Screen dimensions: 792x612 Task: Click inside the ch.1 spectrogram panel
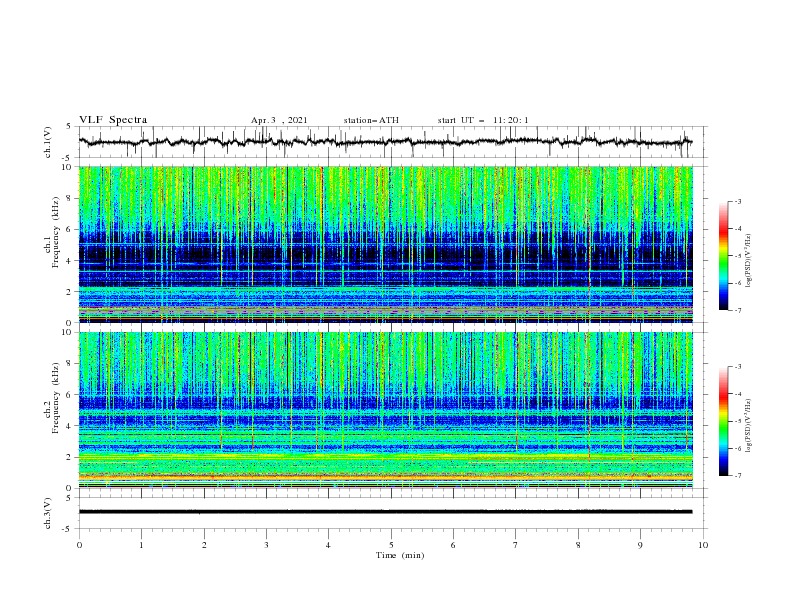[x=385, y=244]
